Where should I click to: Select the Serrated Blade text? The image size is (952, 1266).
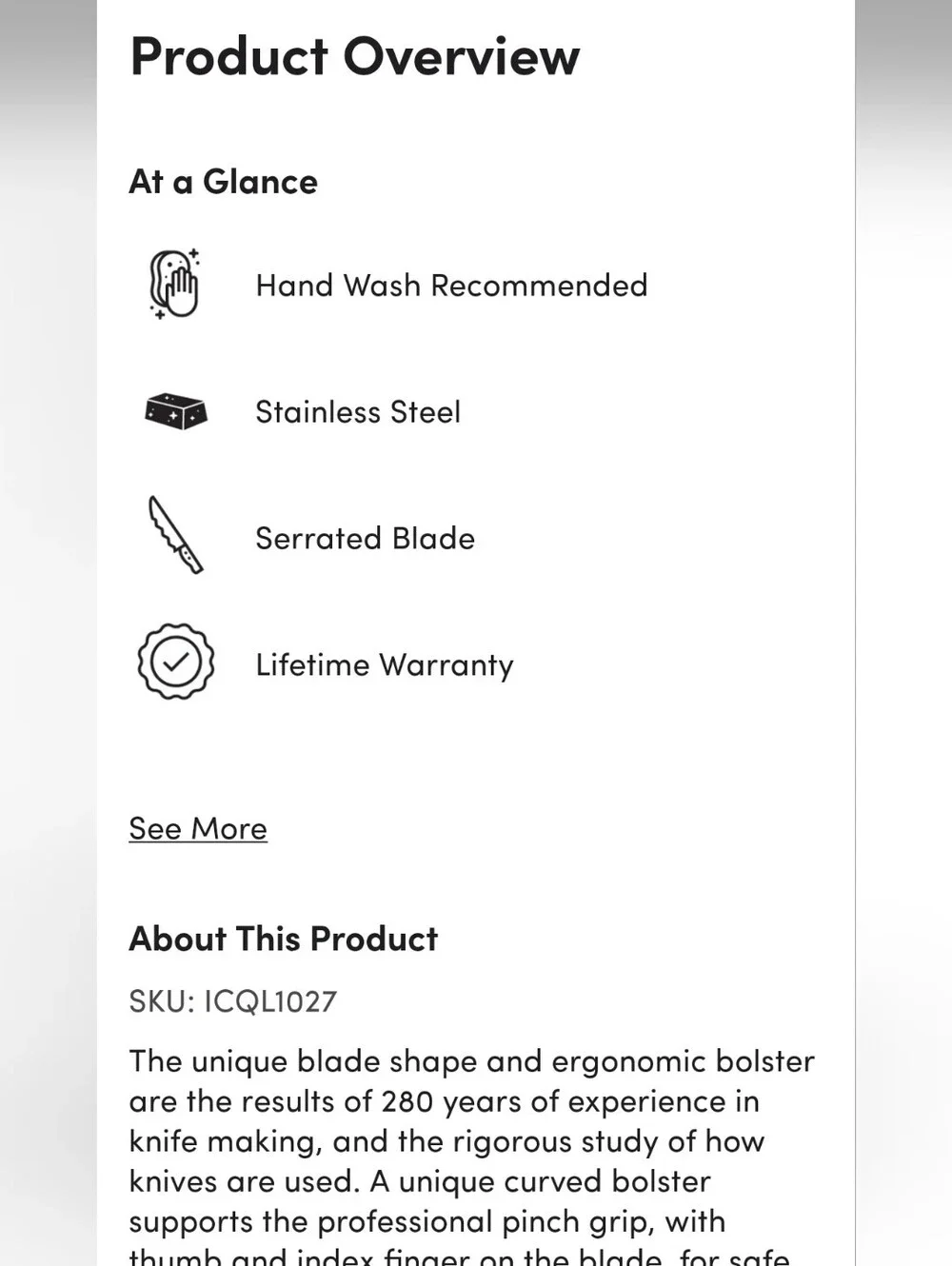[x=365, y=538]
